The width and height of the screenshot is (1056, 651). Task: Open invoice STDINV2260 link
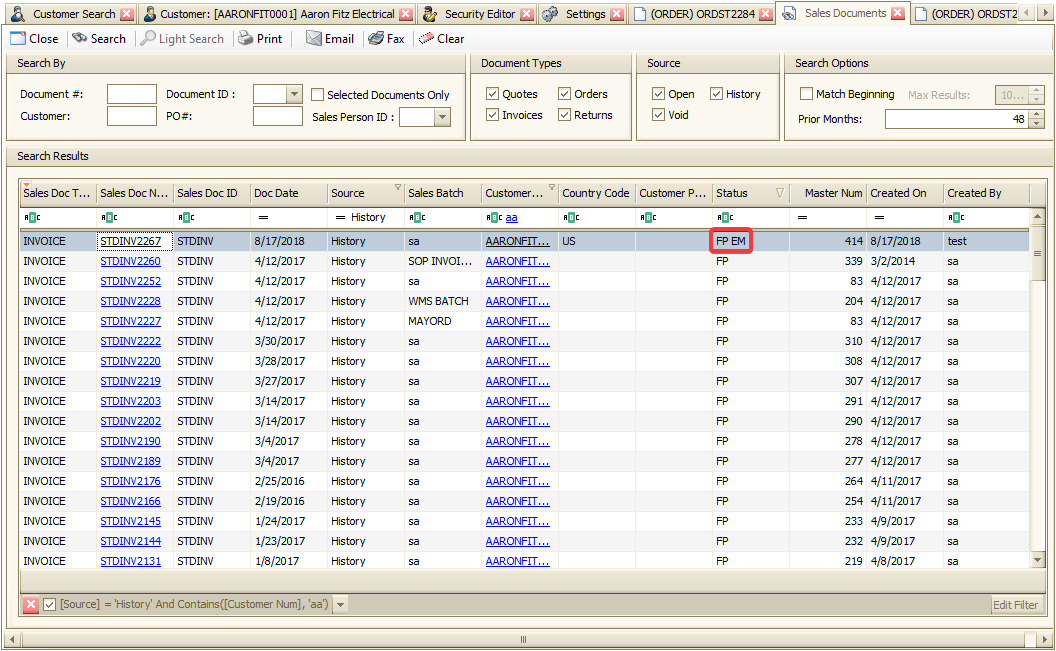[130, 261]
